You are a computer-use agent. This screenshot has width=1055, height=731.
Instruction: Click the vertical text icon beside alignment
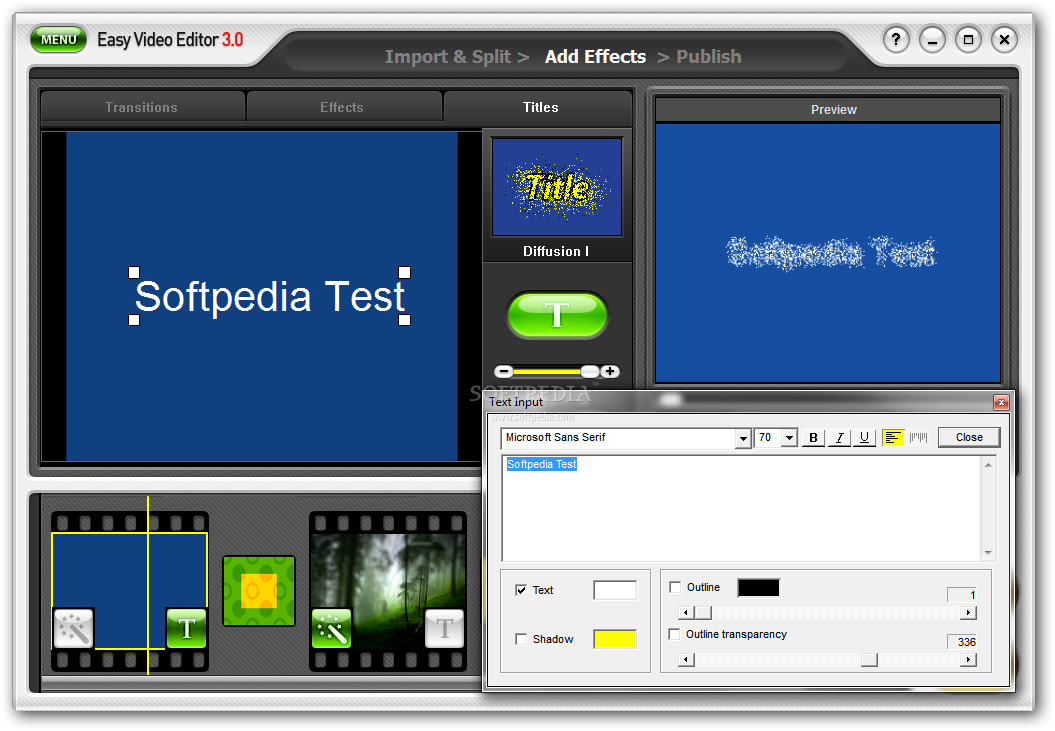pos(918,438)
